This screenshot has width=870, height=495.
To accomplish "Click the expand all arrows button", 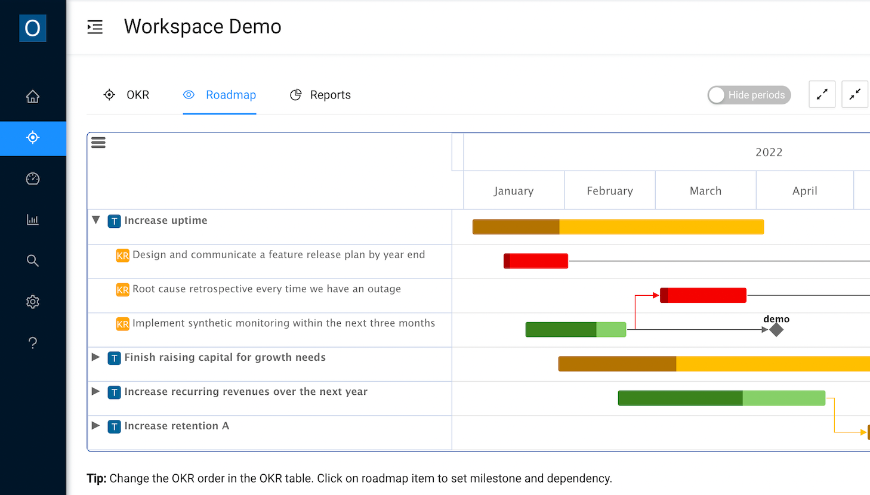I will (x=822, y=94).
